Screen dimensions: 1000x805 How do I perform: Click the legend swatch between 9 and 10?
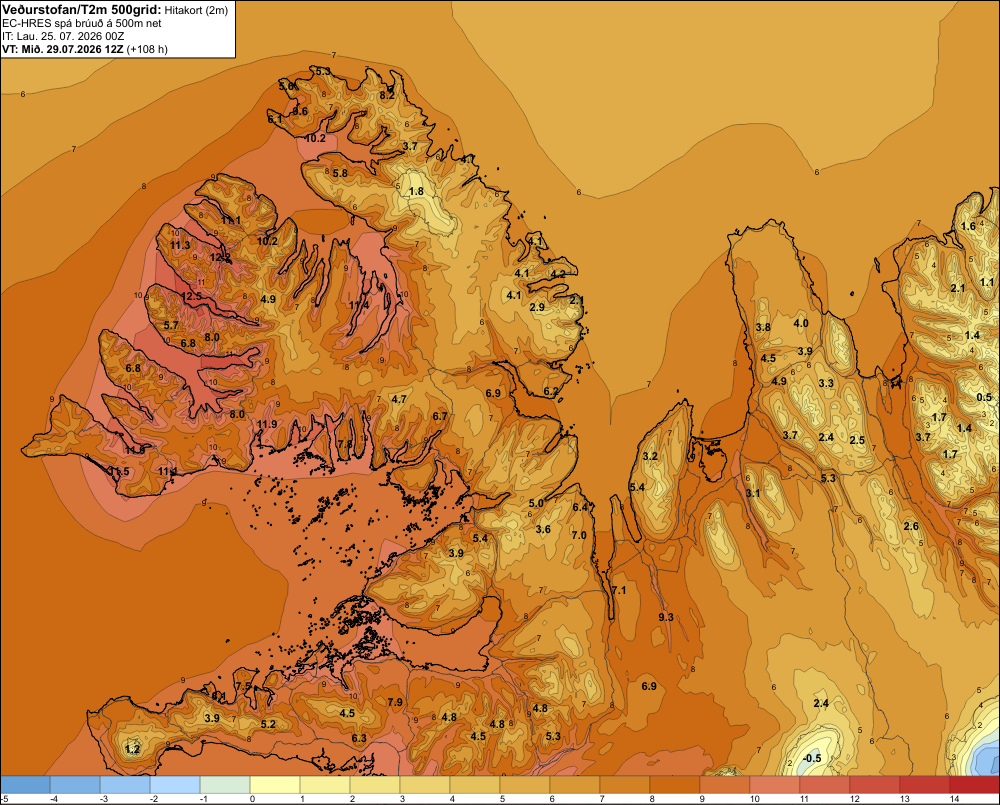tap(724, 784)
